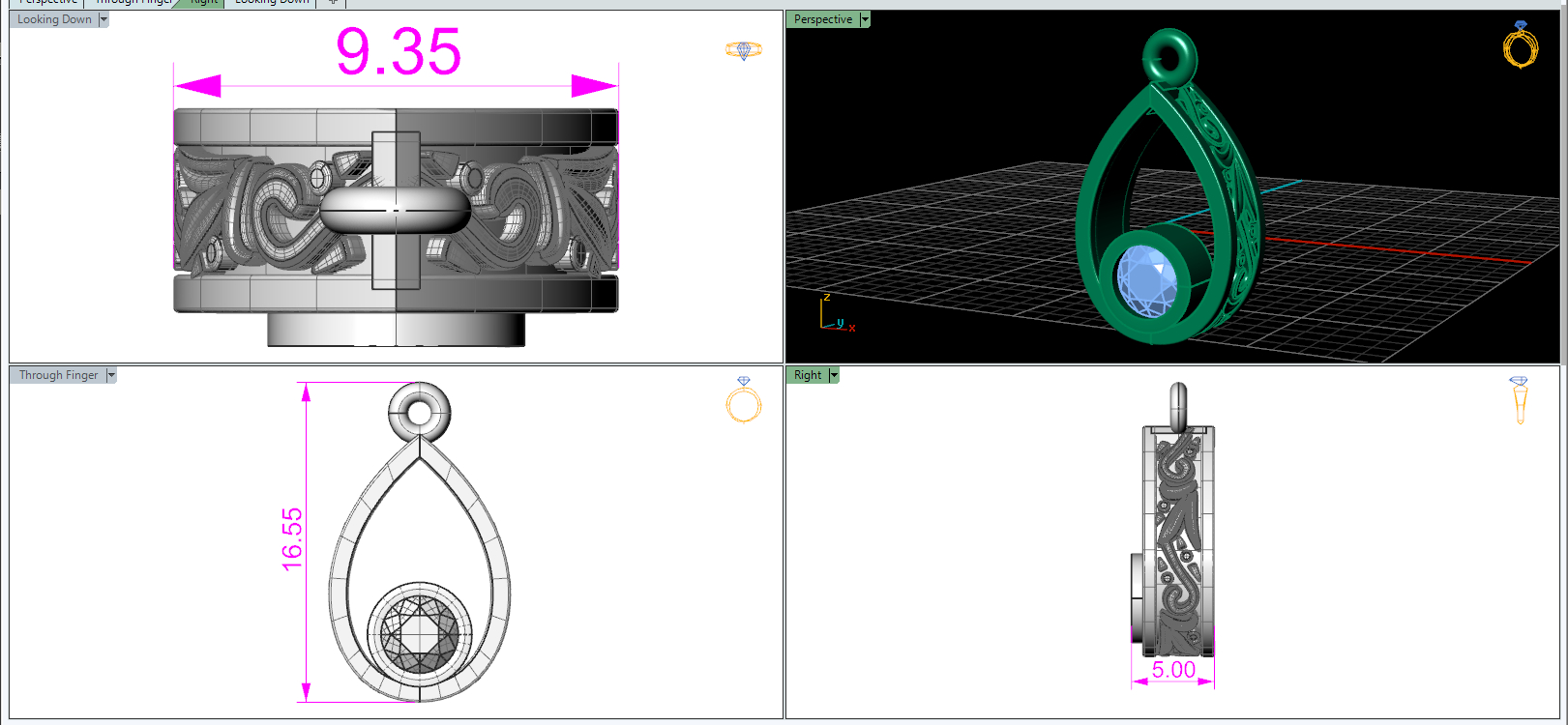This screenshot has width=1568, height=725.
Task: Open the Right viewport dropdown arrow
Action: (834, 375)
